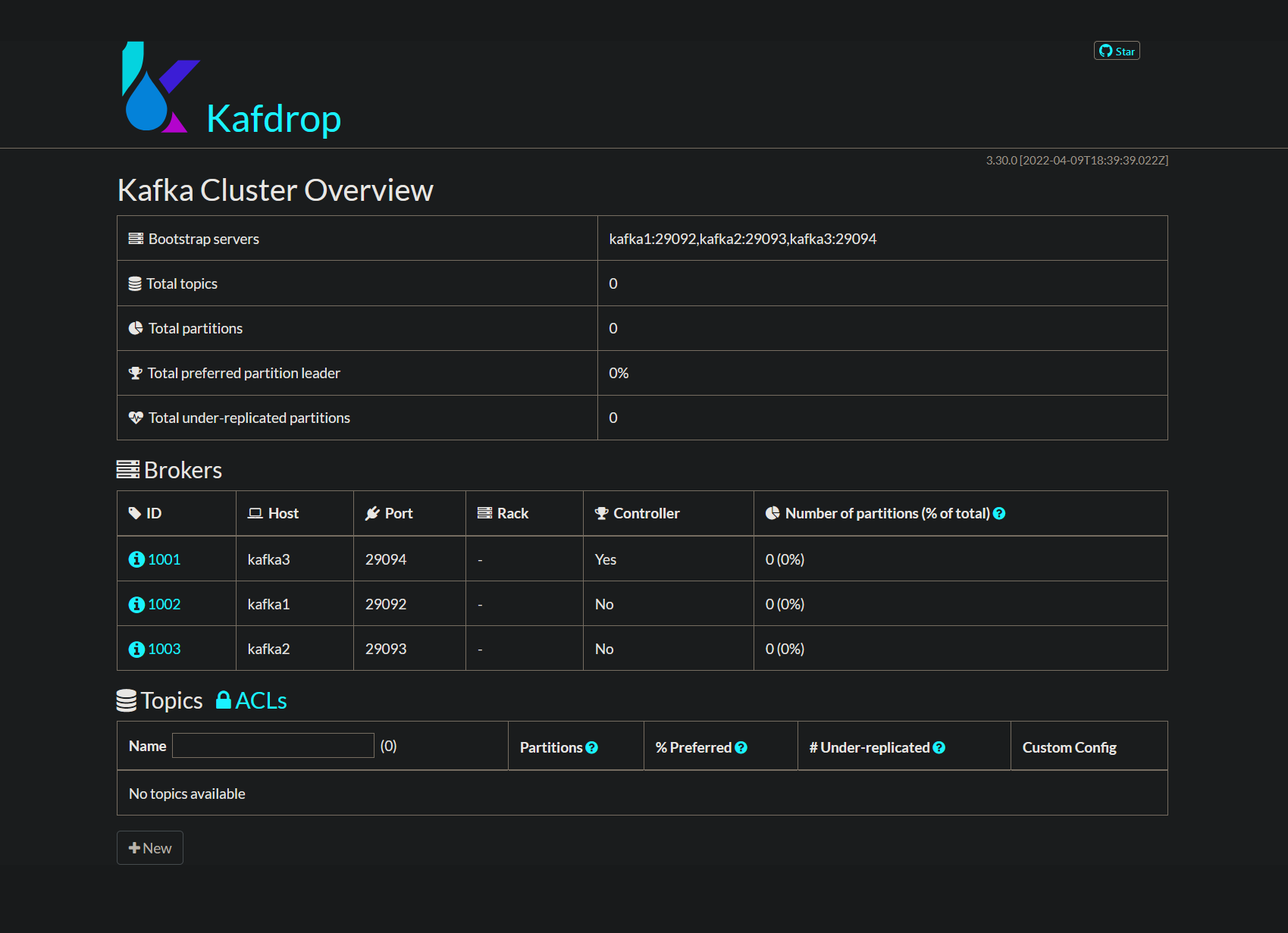Screen dimensions: 1288x933
Task: Open the Kafdrop home title link
Action: tap(274, 119)
